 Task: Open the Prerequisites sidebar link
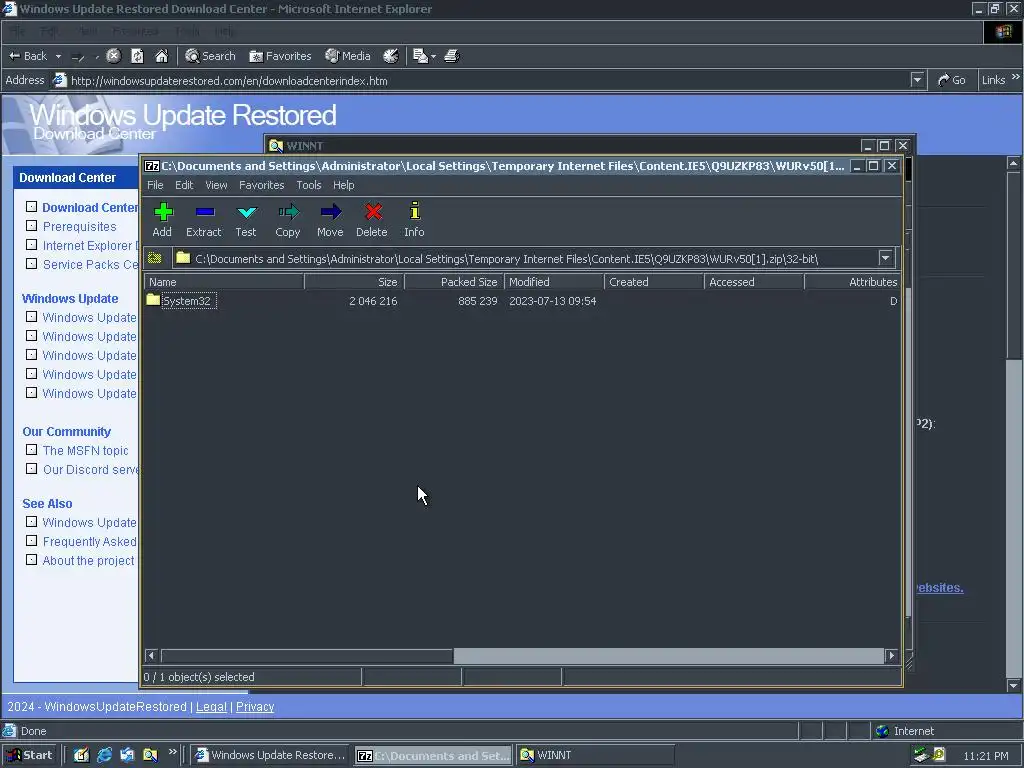pos(80,227)
